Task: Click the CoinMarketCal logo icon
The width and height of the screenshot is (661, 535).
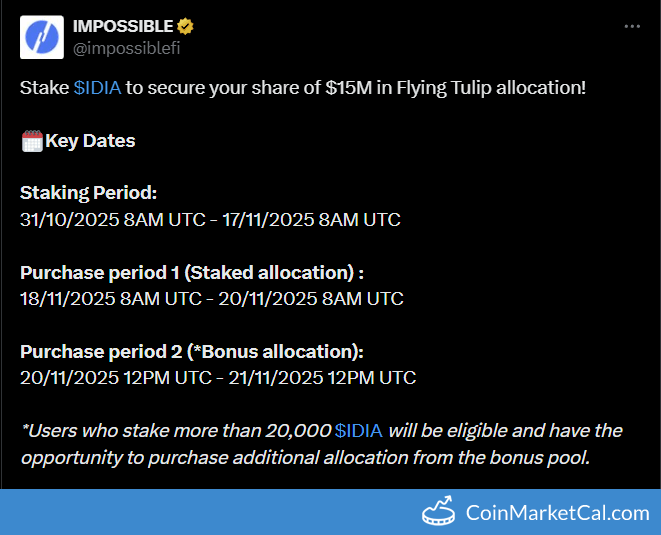Action: pos(439,512)
